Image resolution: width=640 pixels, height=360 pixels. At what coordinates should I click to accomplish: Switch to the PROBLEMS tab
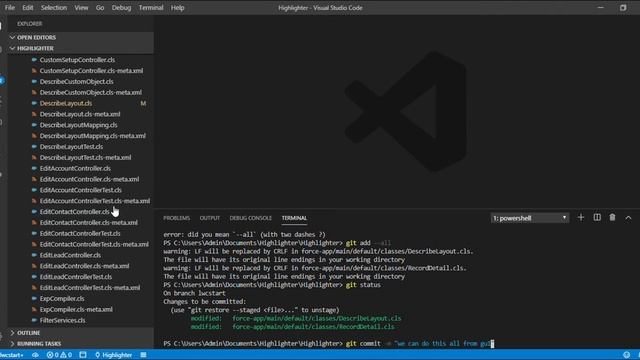(x=177, y=218)
